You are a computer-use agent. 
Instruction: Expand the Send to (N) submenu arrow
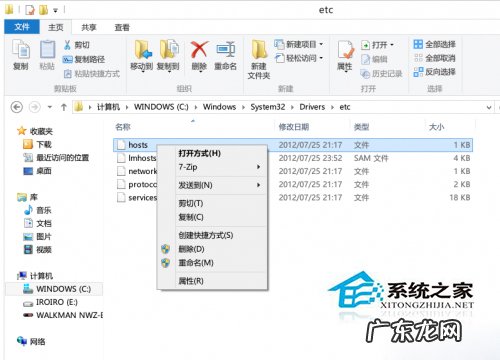coord(258,185)
